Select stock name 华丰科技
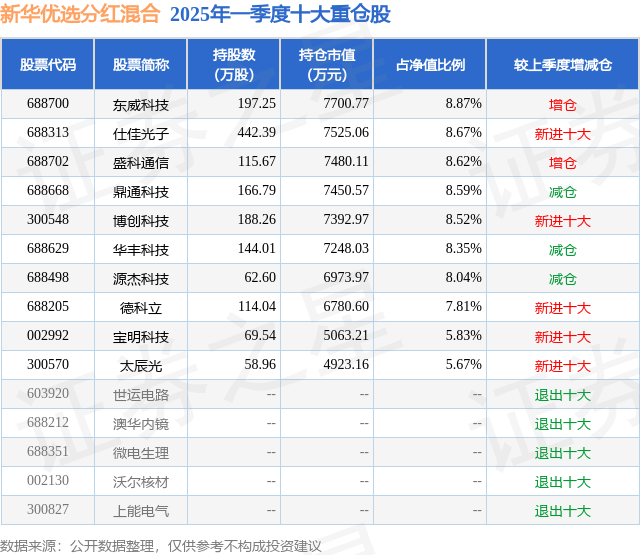The height and width of the screenshot is (555, 640). tap(141, 250)
